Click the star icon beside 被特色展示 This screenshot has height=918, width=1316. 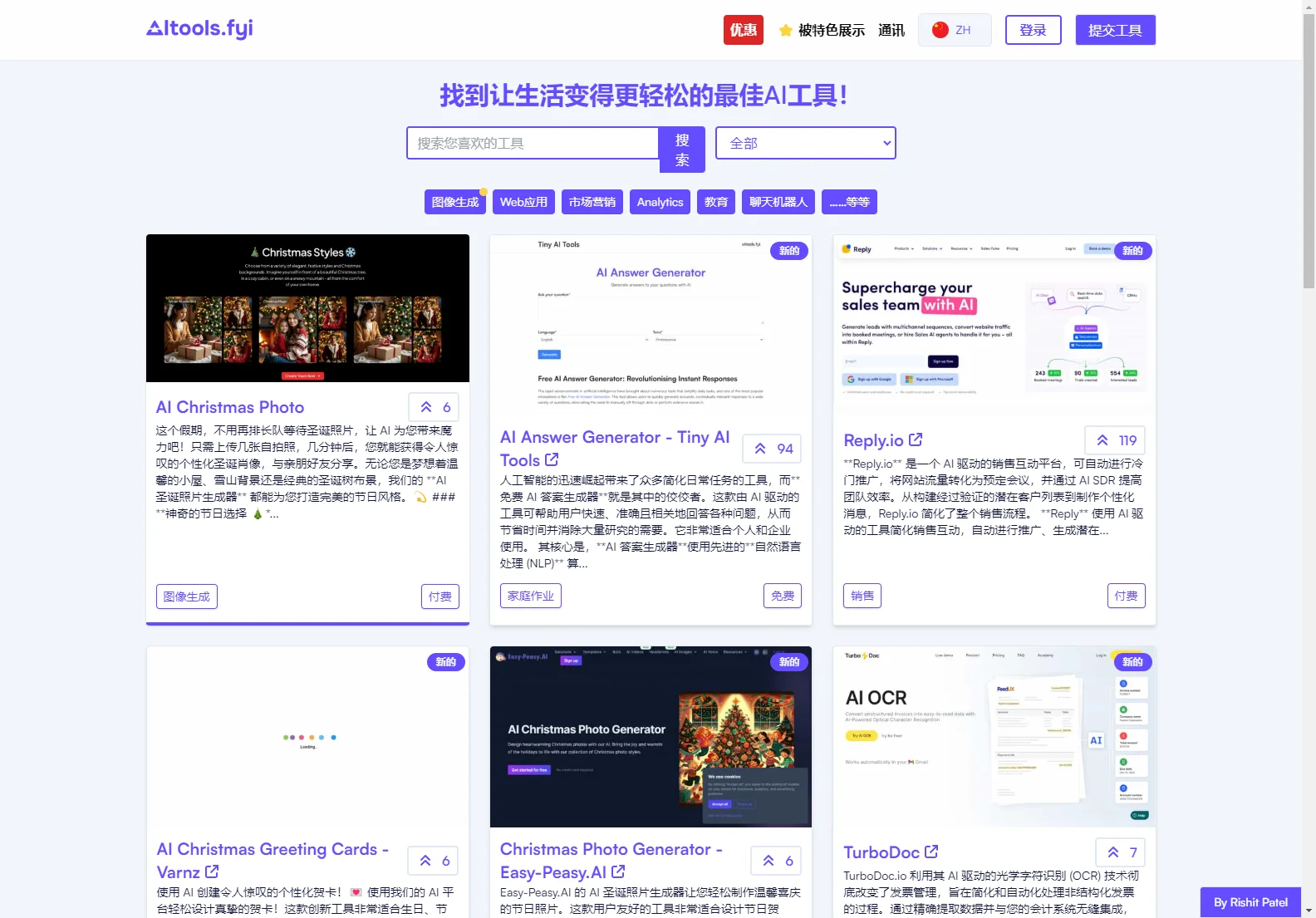coord(785,31)
